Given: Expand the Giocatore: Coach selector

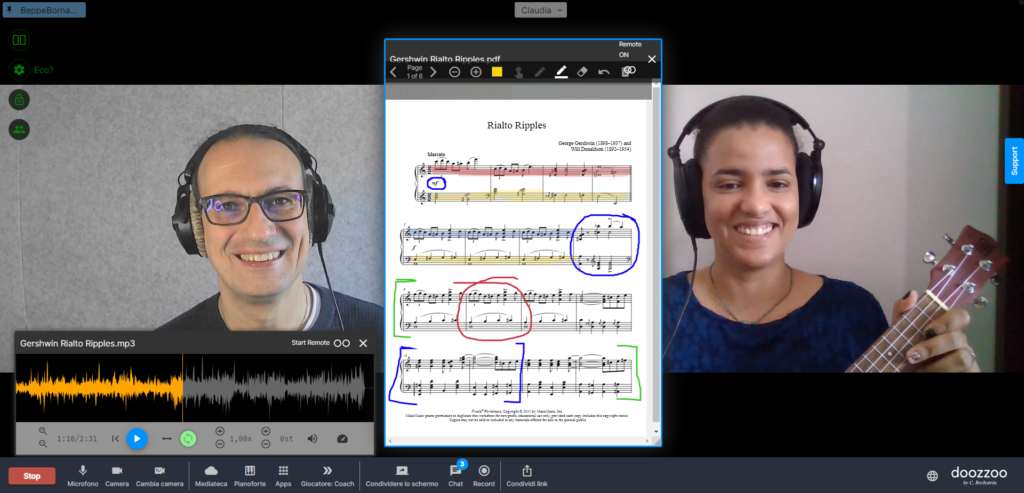Looking at the screenshot, I should [326, 474].
